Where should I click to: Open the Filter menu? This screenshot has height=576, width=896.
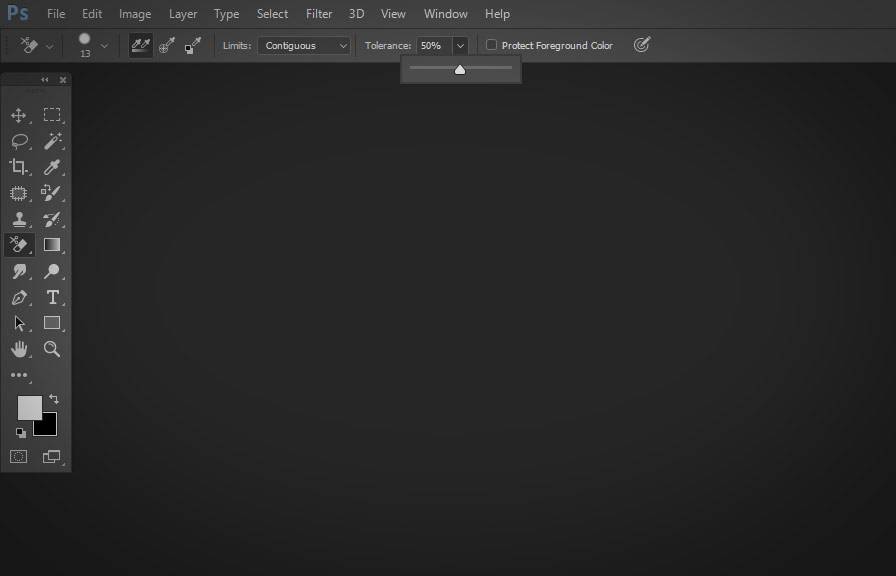tap(319, 14)
